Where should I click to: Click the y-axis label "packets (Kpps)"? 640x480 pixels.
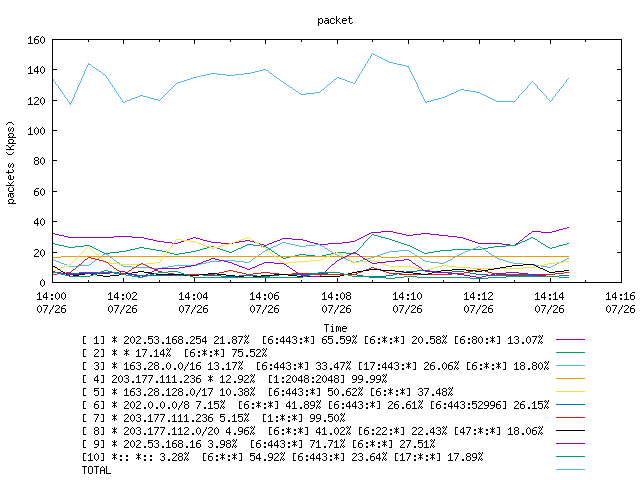(x=11, y=162)
